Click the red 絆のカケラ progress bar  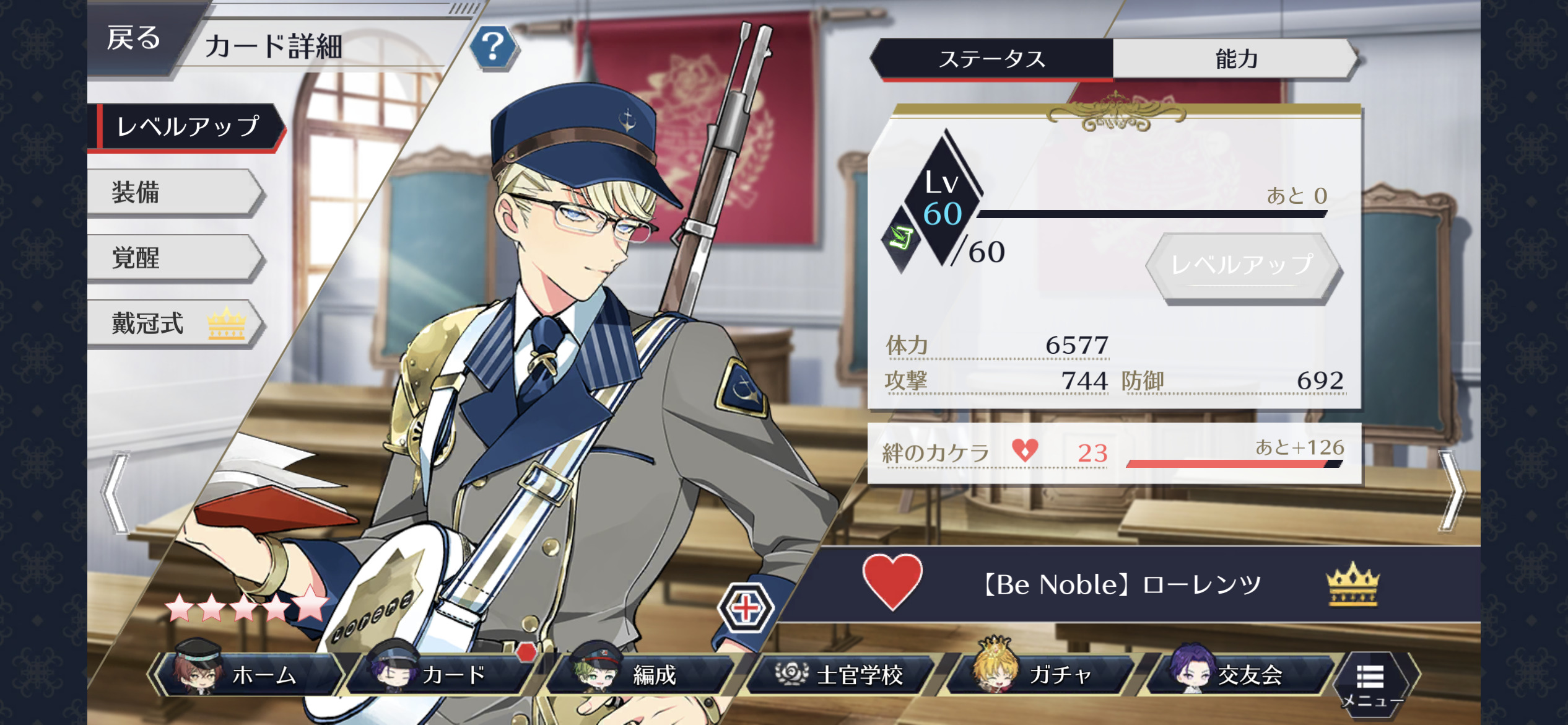tap(1234, 464)
